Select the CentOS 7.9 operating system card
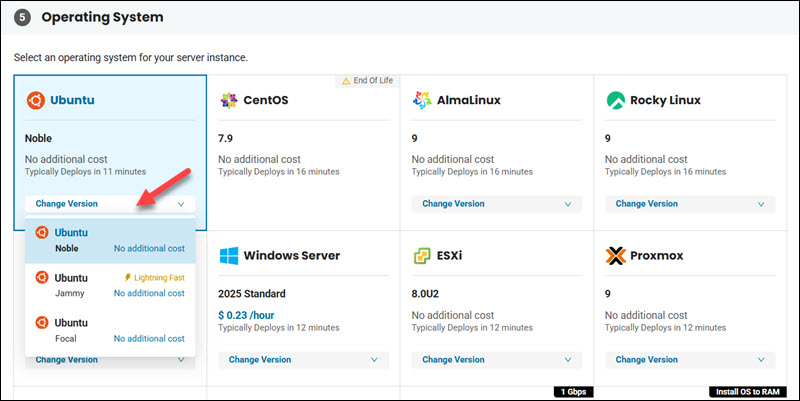800x401 pixels. click(303, 153)
